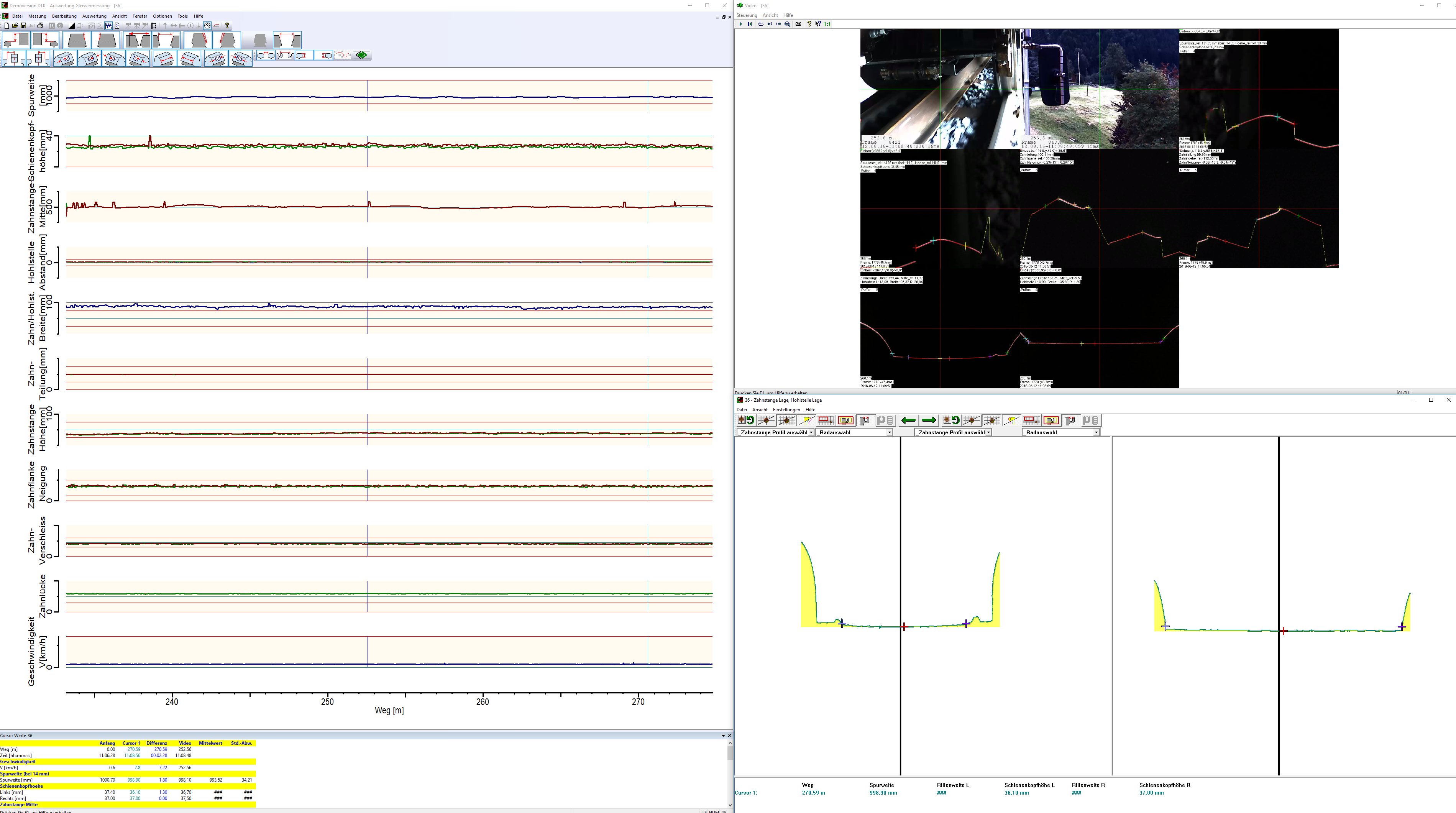Click the green diamond icon in lower toolbar
Screen dimensions: 1456x813
tap(362, 56)
